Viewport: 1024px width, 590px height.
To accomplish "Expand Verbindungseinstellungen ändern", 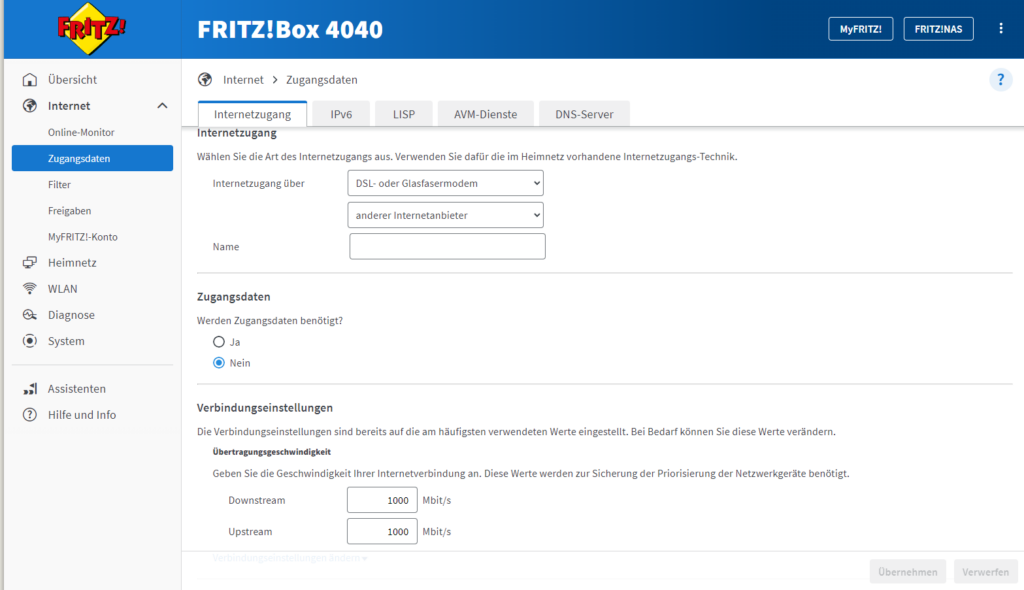I will [x=290, y=558].
